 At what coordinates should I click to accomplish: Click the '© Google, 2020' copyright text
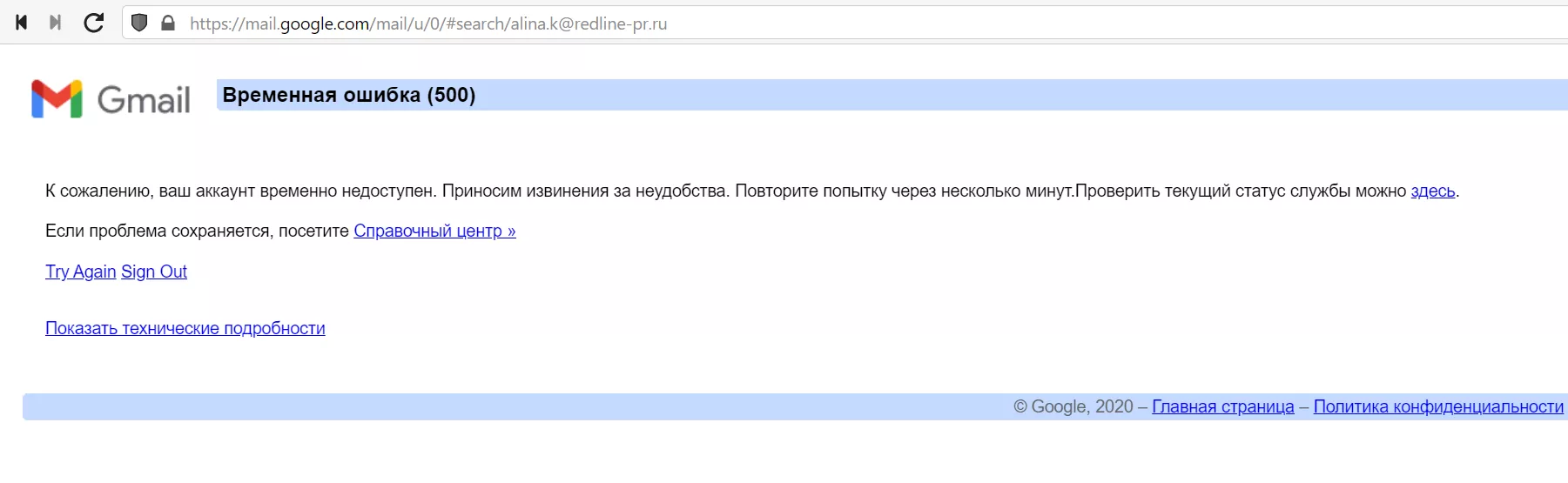(x=1073, y=406)
